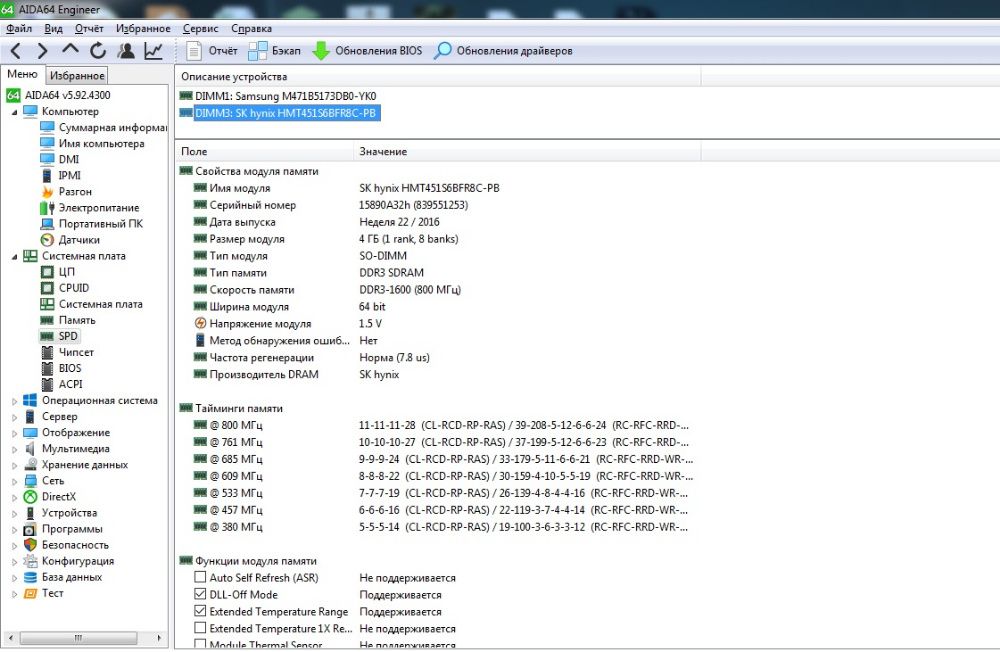Viewport: 1000px width, 652px height.
Task: Click the Электропитание battery icon
Action: pyautogui.click(x=47, y=208)
